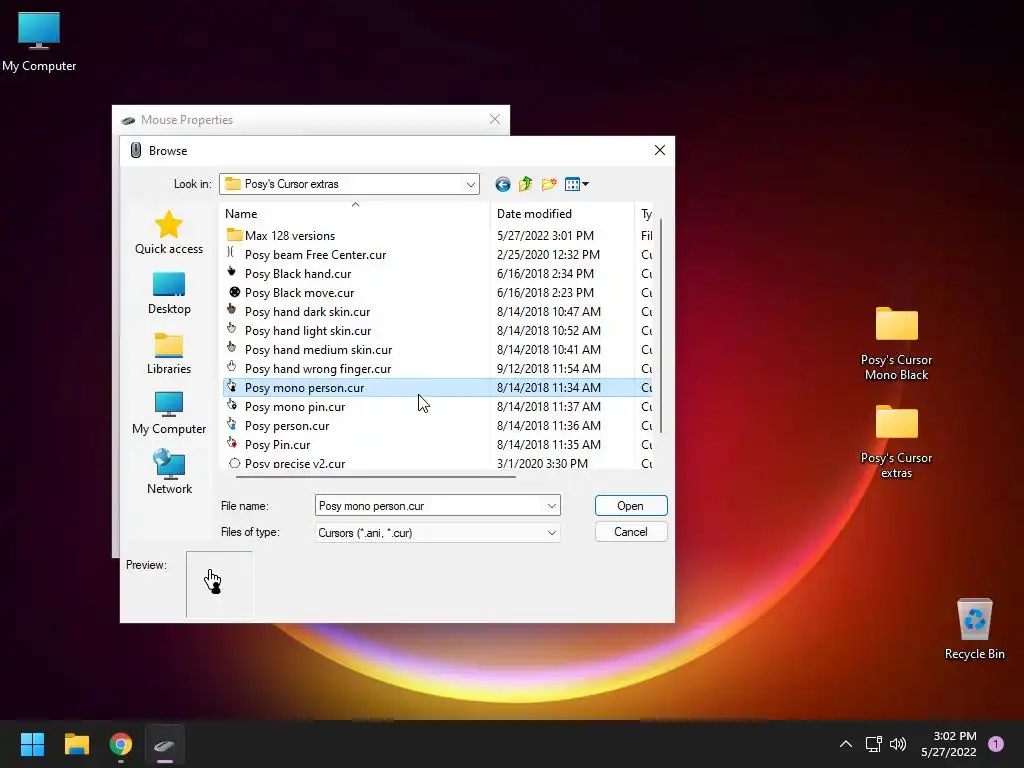Select My Computer in places bar
The image size is (1024, 768).
point(168,413)
